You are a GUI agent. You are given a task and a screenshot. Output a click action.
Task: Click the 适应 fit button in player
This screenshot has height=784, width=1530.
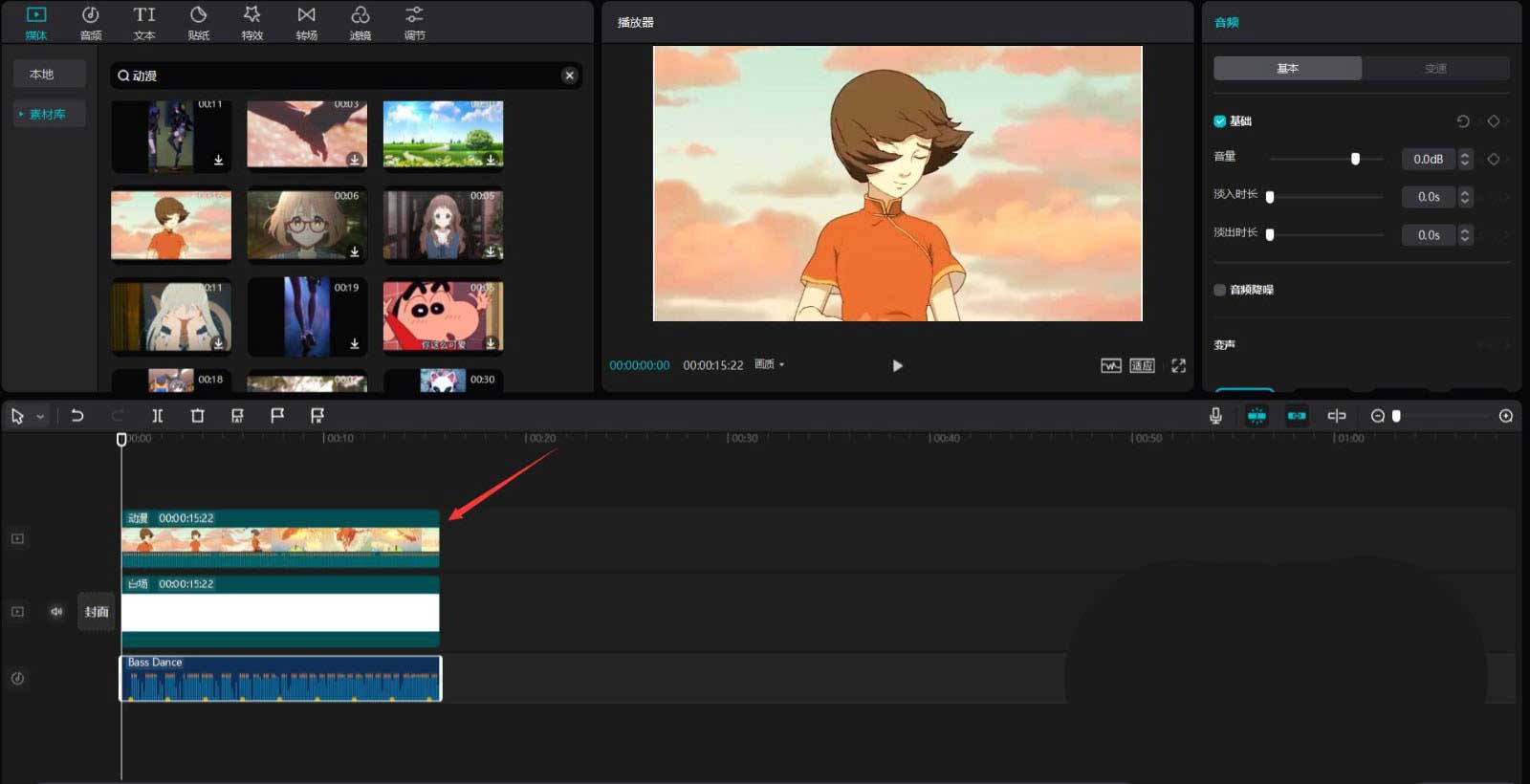click(1142, 365)
